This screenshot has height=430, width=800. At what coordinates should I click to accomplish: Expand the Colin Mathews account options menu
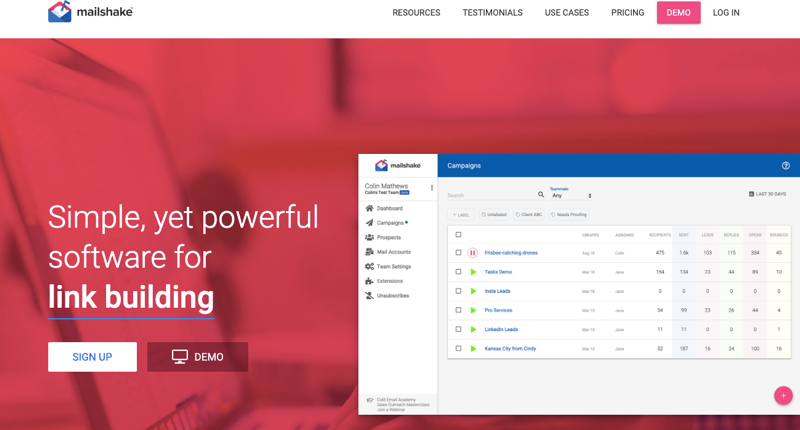click(x=432, y=188)
